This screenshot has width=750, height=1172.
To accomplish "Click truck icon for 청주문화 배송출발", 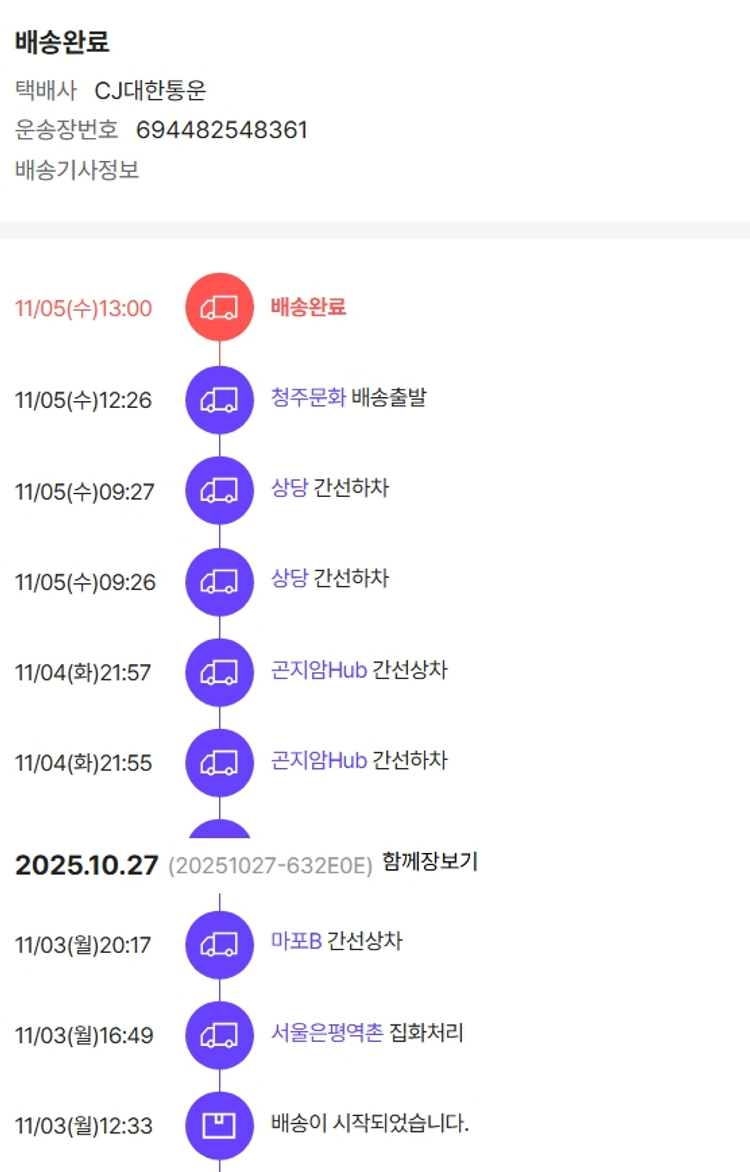I will click(x=219, y=399).
